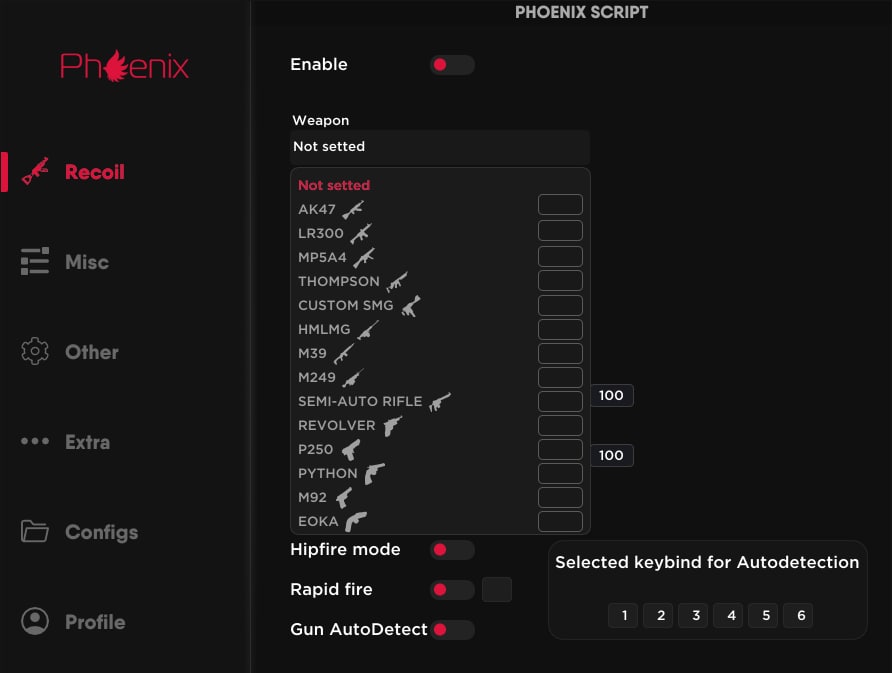Click the M249 gun icon

(x=353, y=378)
